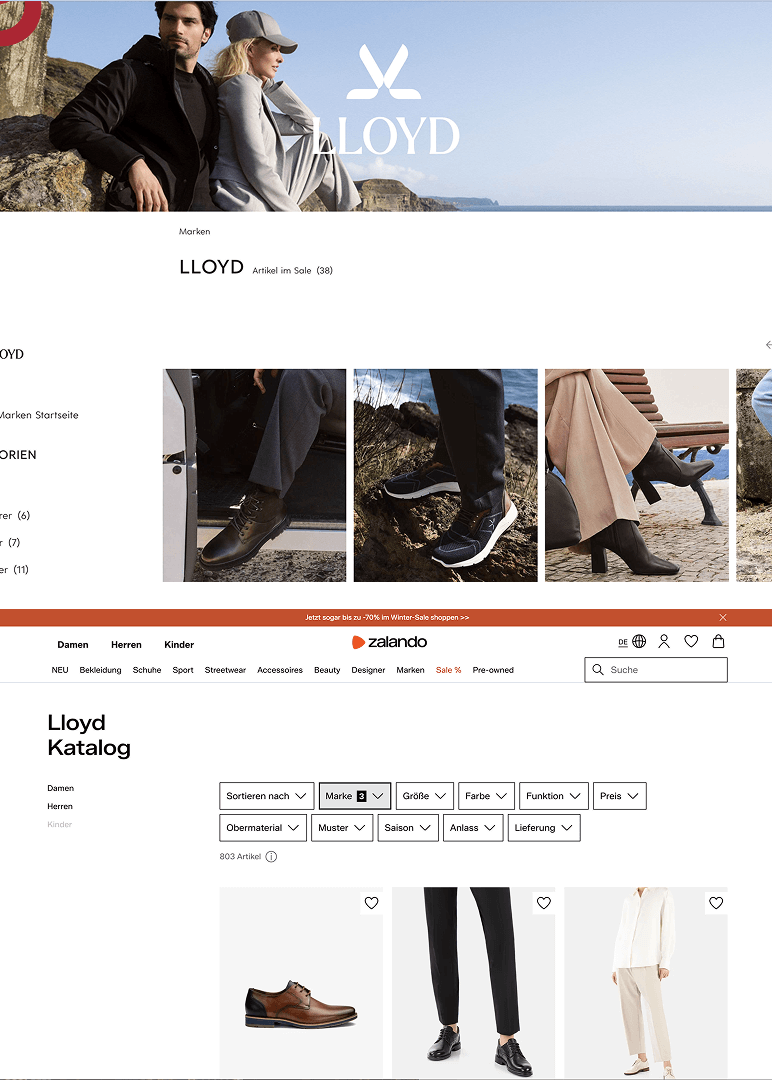Viewport: 772px width, 1080px height.
Task: Open the Pre-owned menu item
Action: click(493, 670)
